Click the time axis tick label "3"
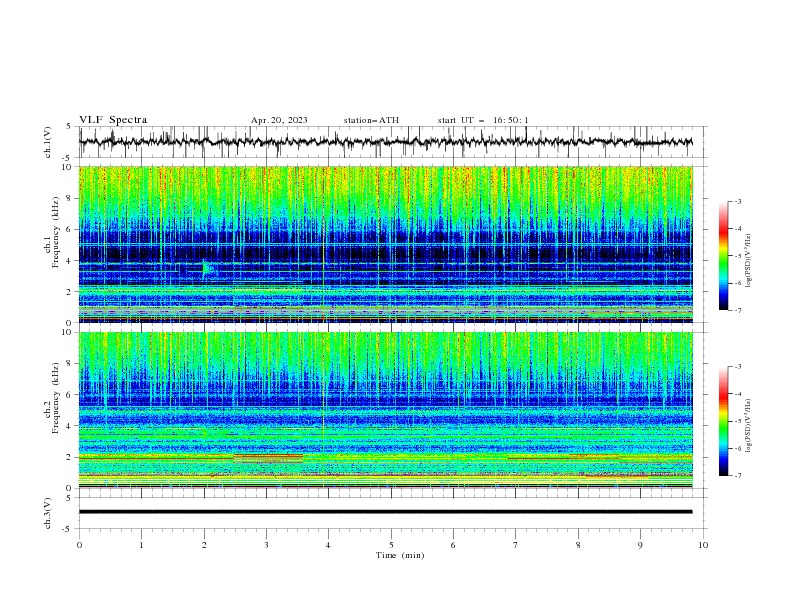This screenshot has width=792, height=612. tap(266, 545)
